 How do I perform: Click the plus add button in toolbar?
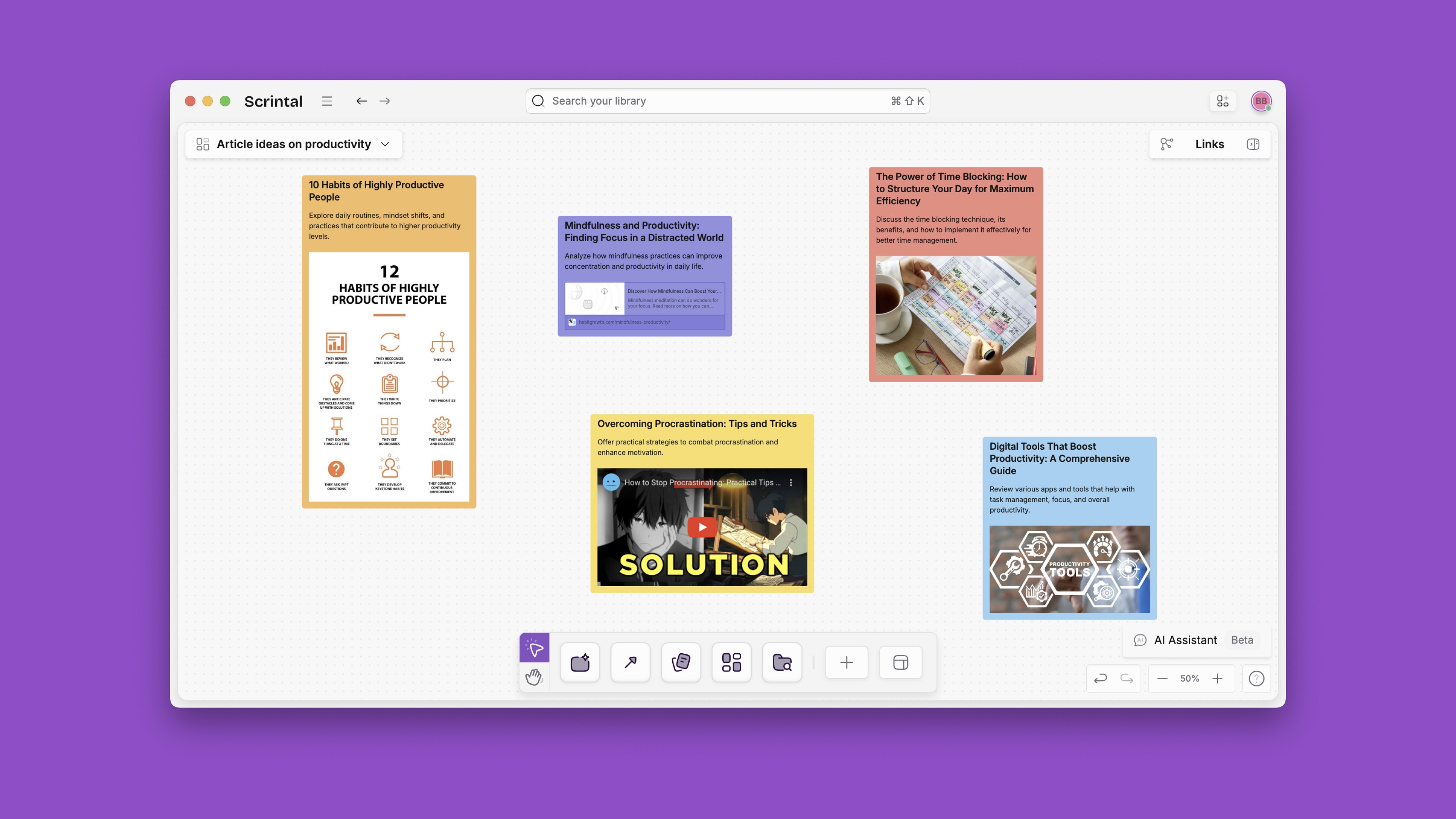tap(846, 662)
